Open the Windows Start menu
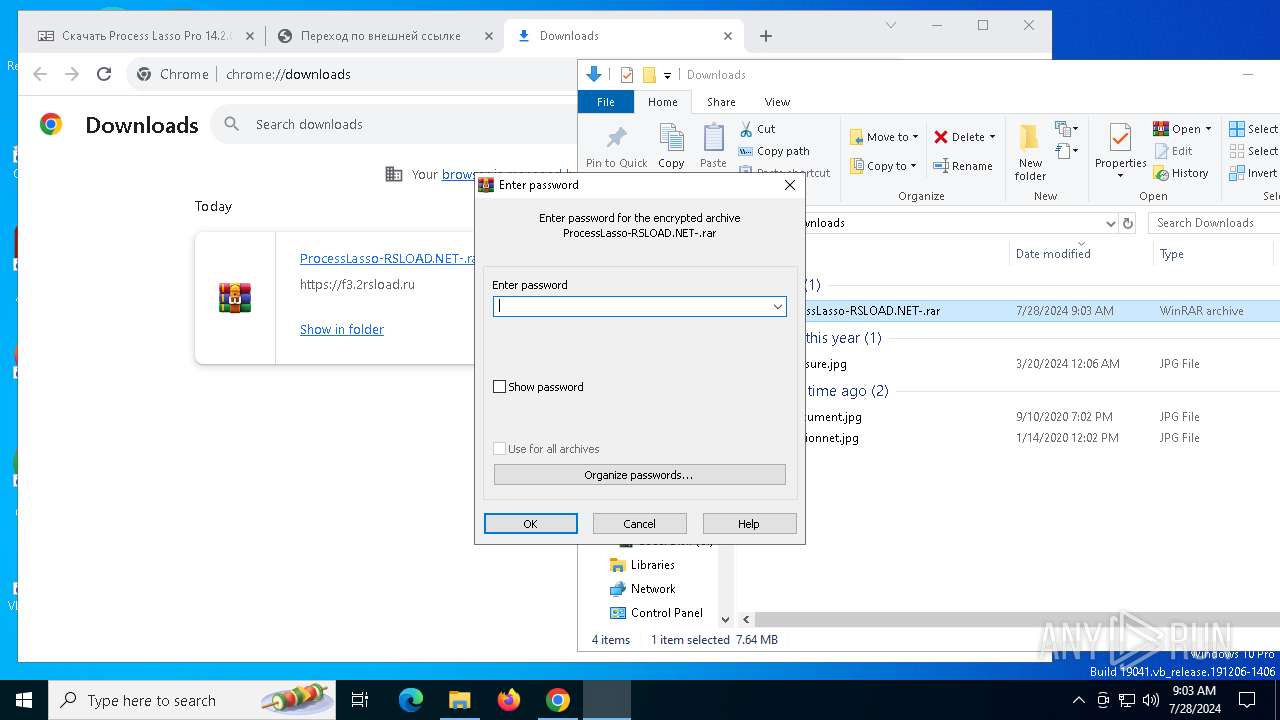 point(24,700)
